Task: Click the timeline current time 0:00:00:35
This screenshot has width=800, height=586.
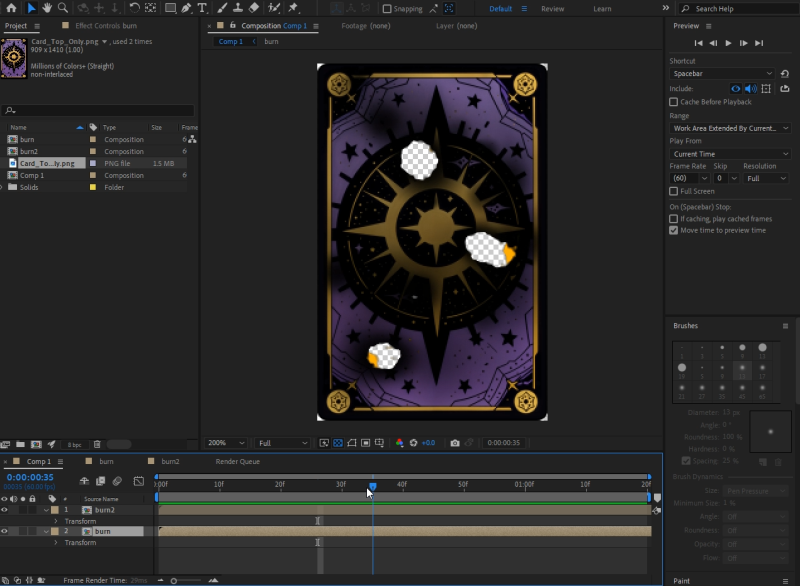Action: pos(30,477)
